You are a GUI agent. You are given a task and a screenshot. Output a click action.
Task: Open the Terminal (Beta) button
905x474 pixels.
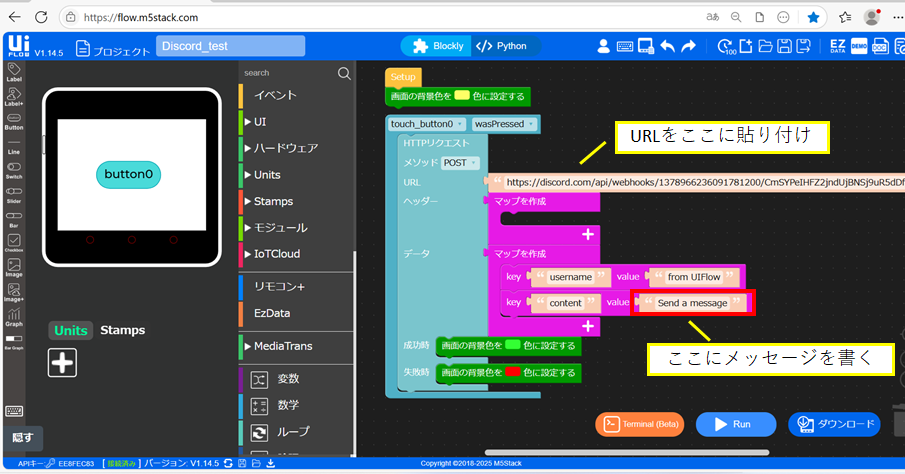(x=640, y=424)
